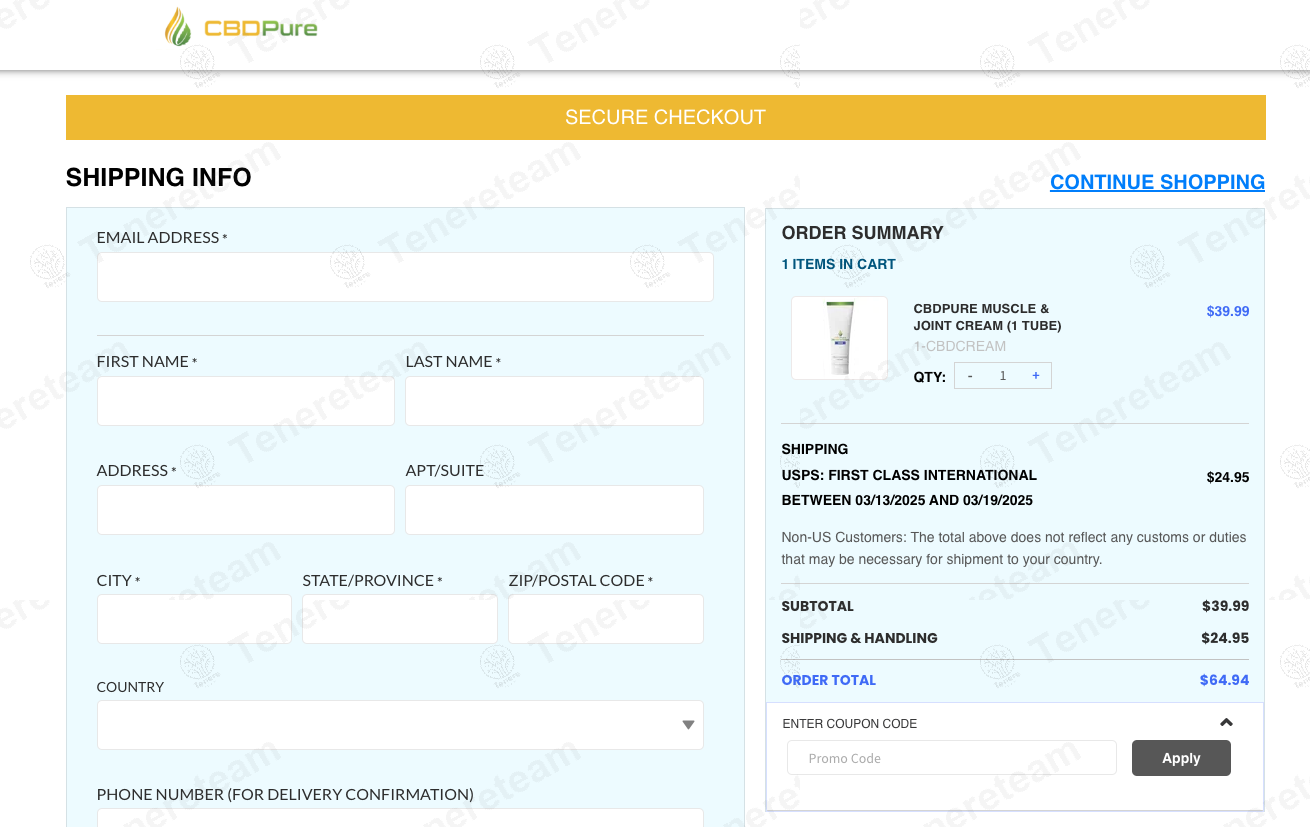The image size is (1310, 827).
Task: Collapse the Enter Coupon Code section
Action: click(1226, 723)
